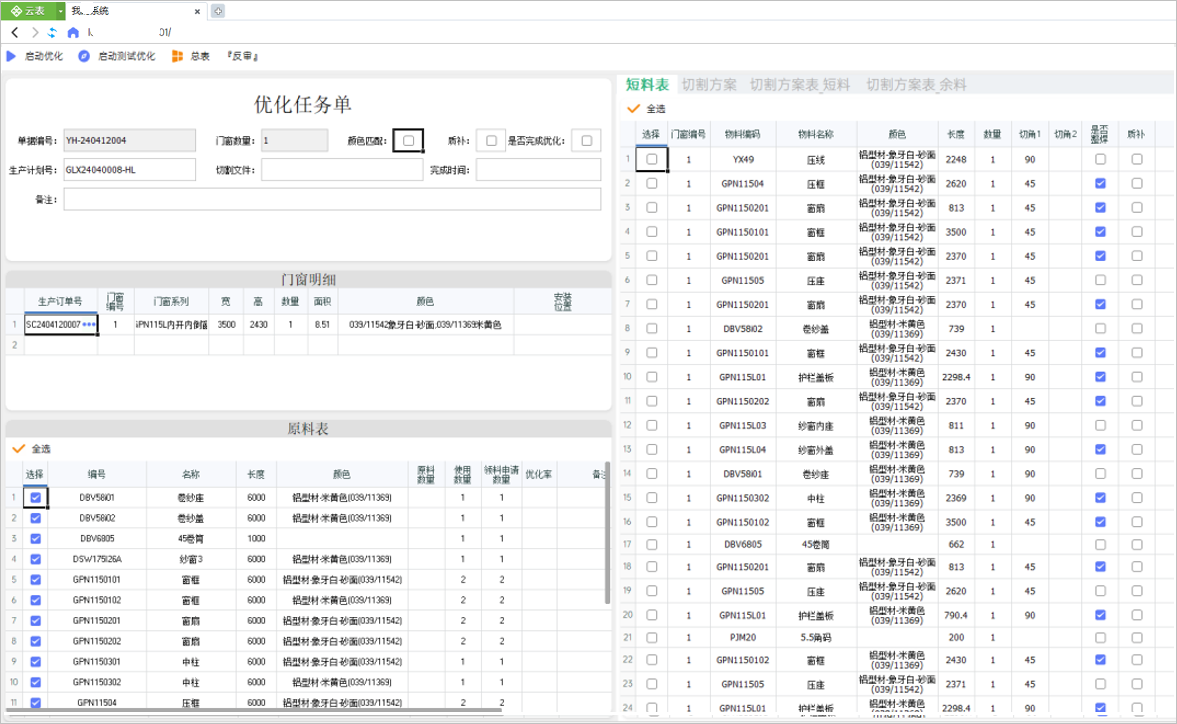This screenshot has height=724, width=1177.
Task: Close the current browser tab
Action: tap(197, 11)
